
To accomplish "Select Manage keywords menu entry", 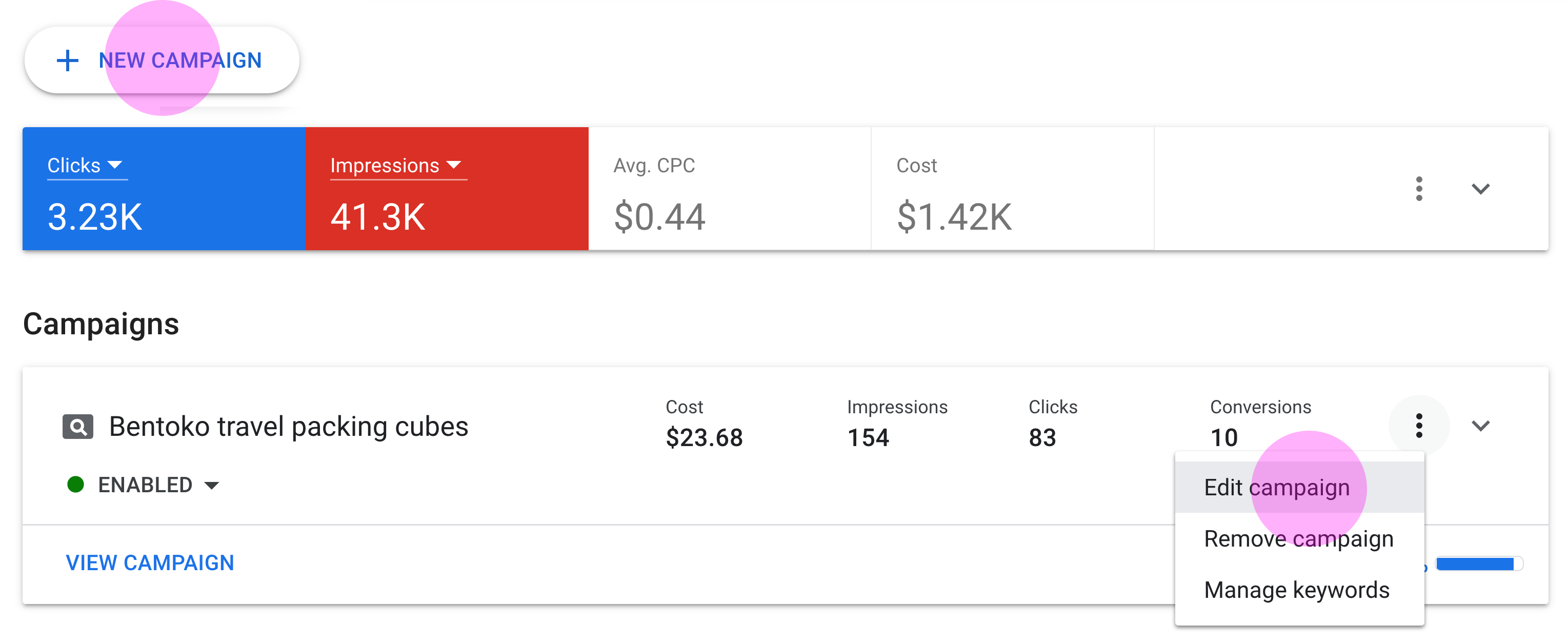I will (1297, 590).
